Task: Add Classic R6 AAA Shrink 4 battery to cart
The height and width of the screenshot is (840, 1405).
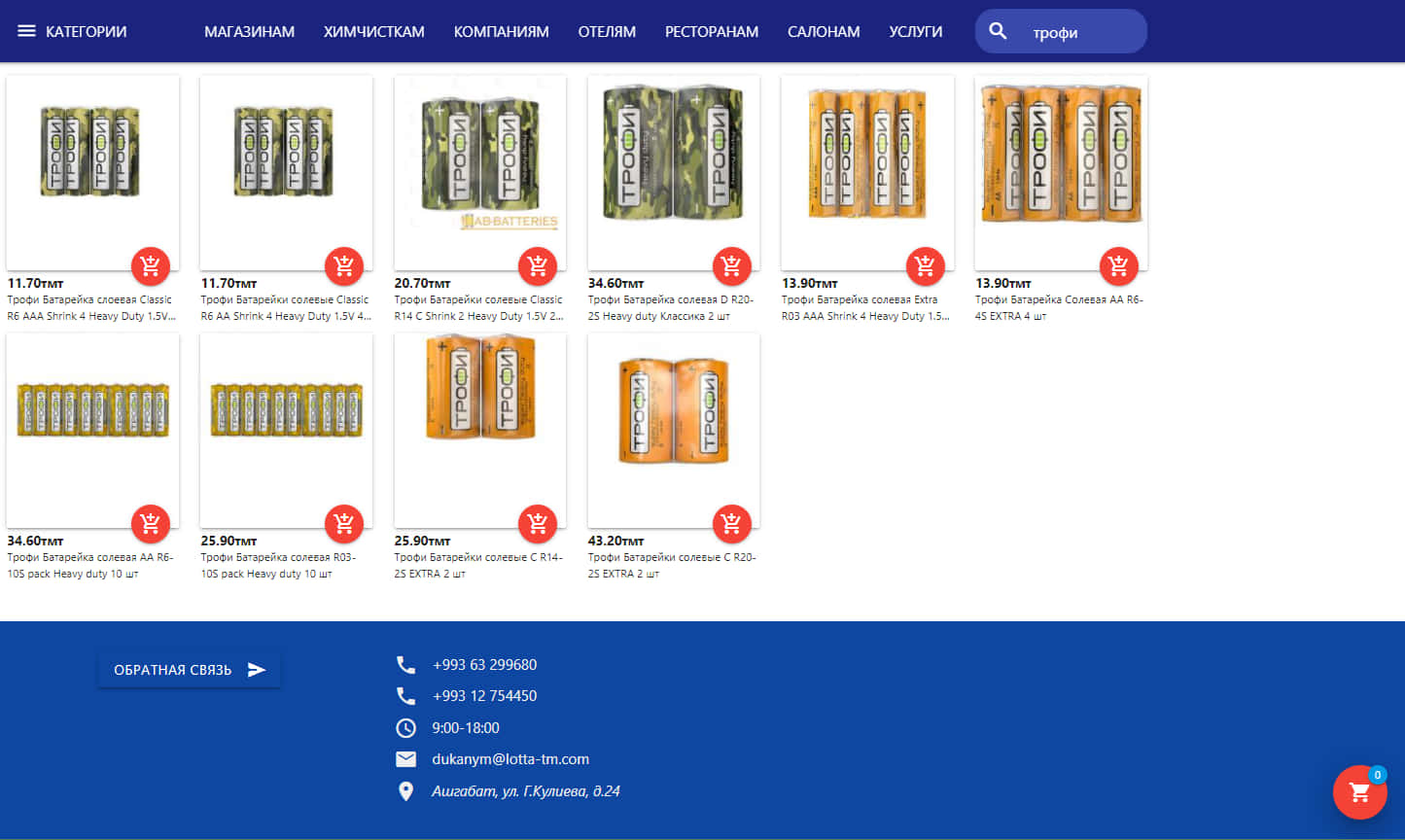Action: (x=150, y=265)
